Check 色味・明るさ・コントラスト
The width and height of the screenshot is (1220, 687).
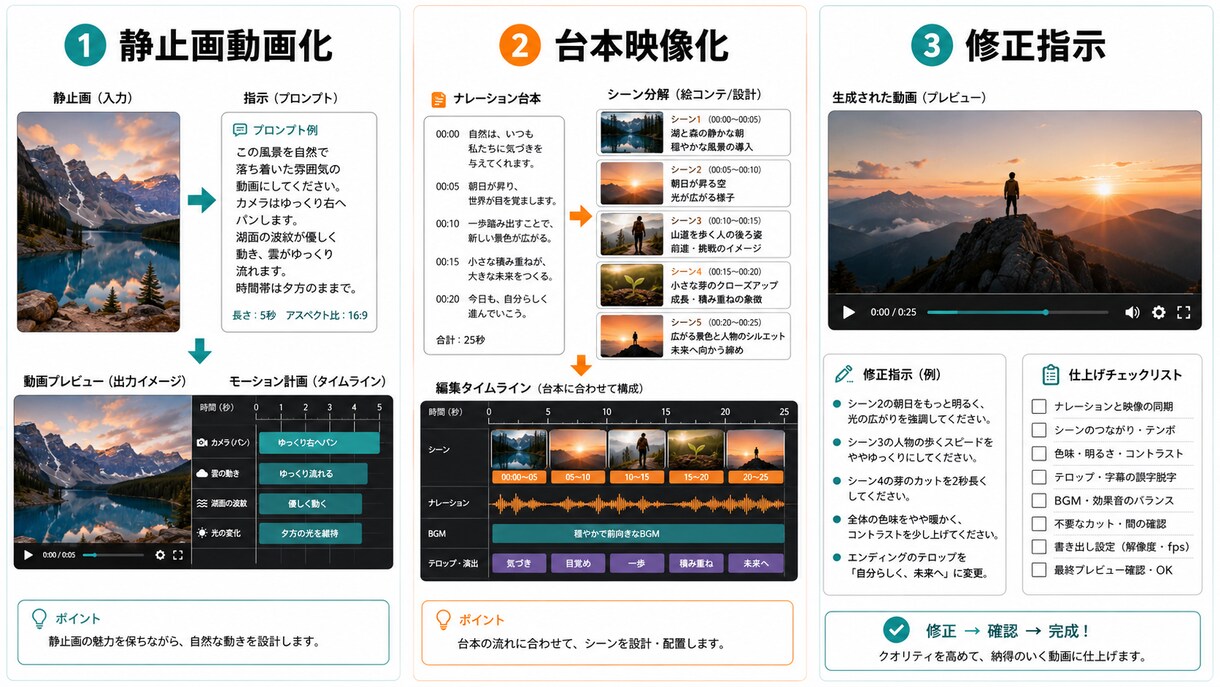(1039, 453)
